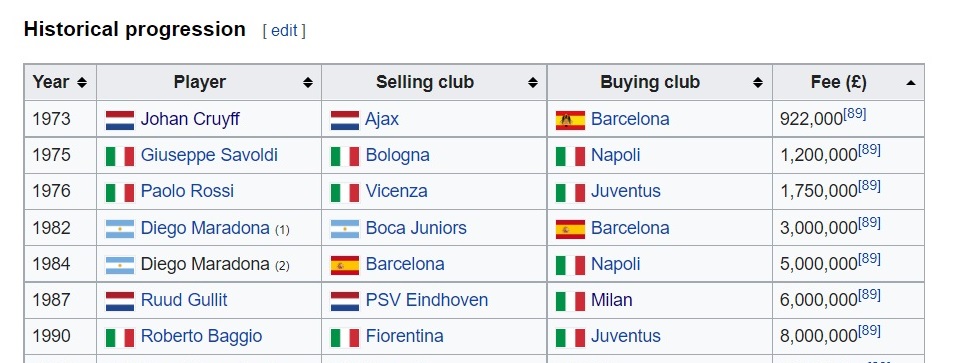Sort table by Year column arrows
The image size is (956, 363).
[82, 82]
